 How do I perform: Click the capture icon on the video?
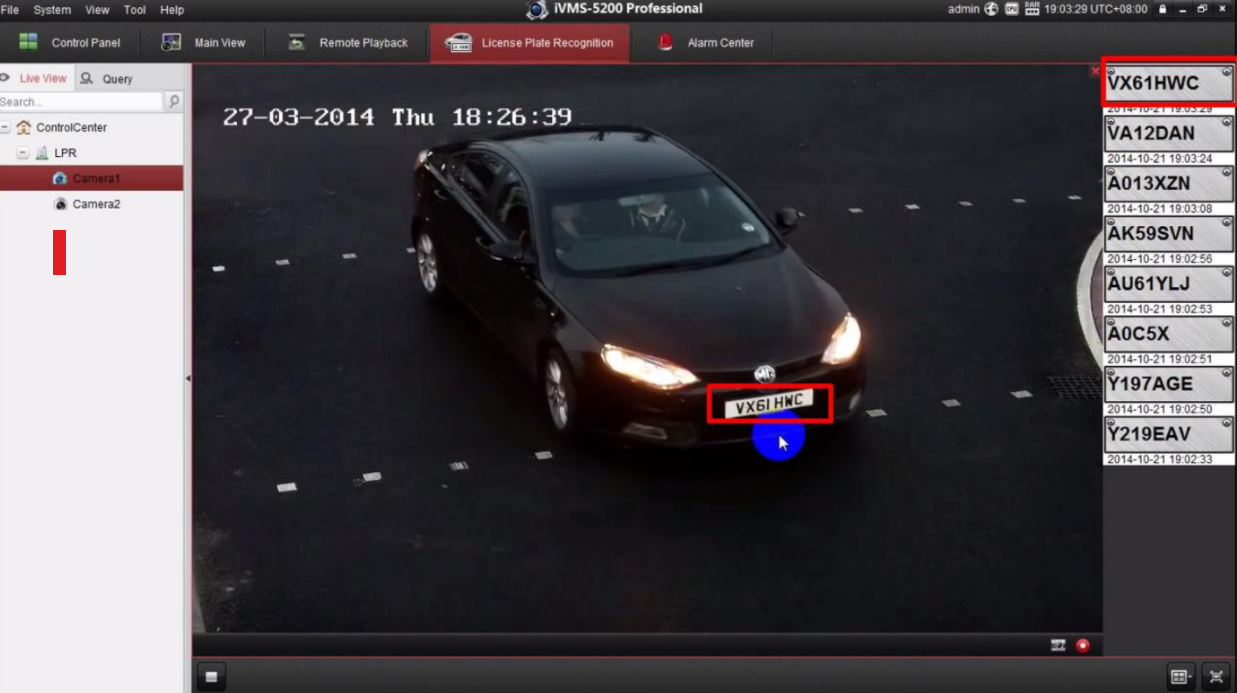[1057, 645]
